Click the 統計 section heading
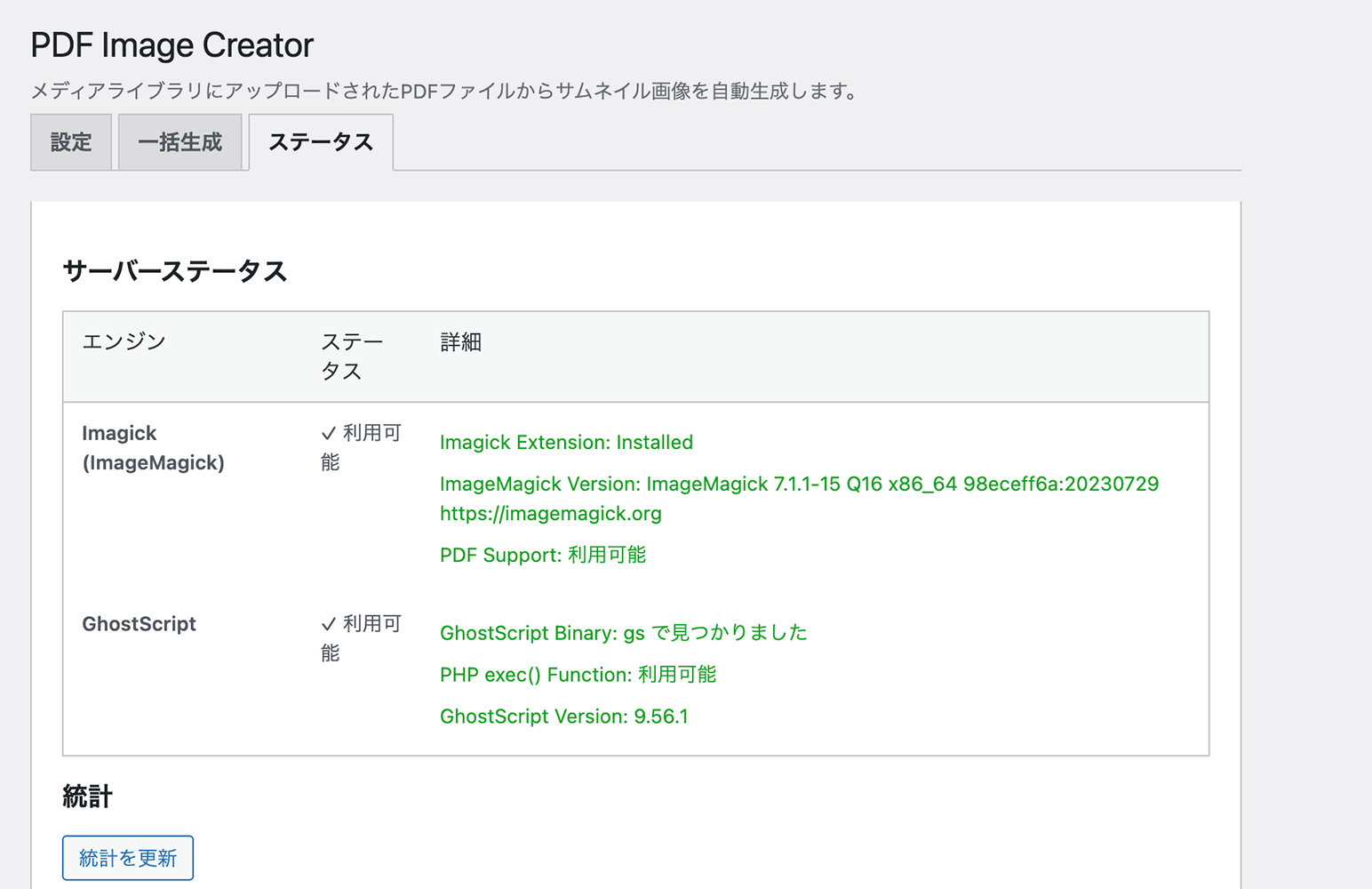 [x=85, y=796]
